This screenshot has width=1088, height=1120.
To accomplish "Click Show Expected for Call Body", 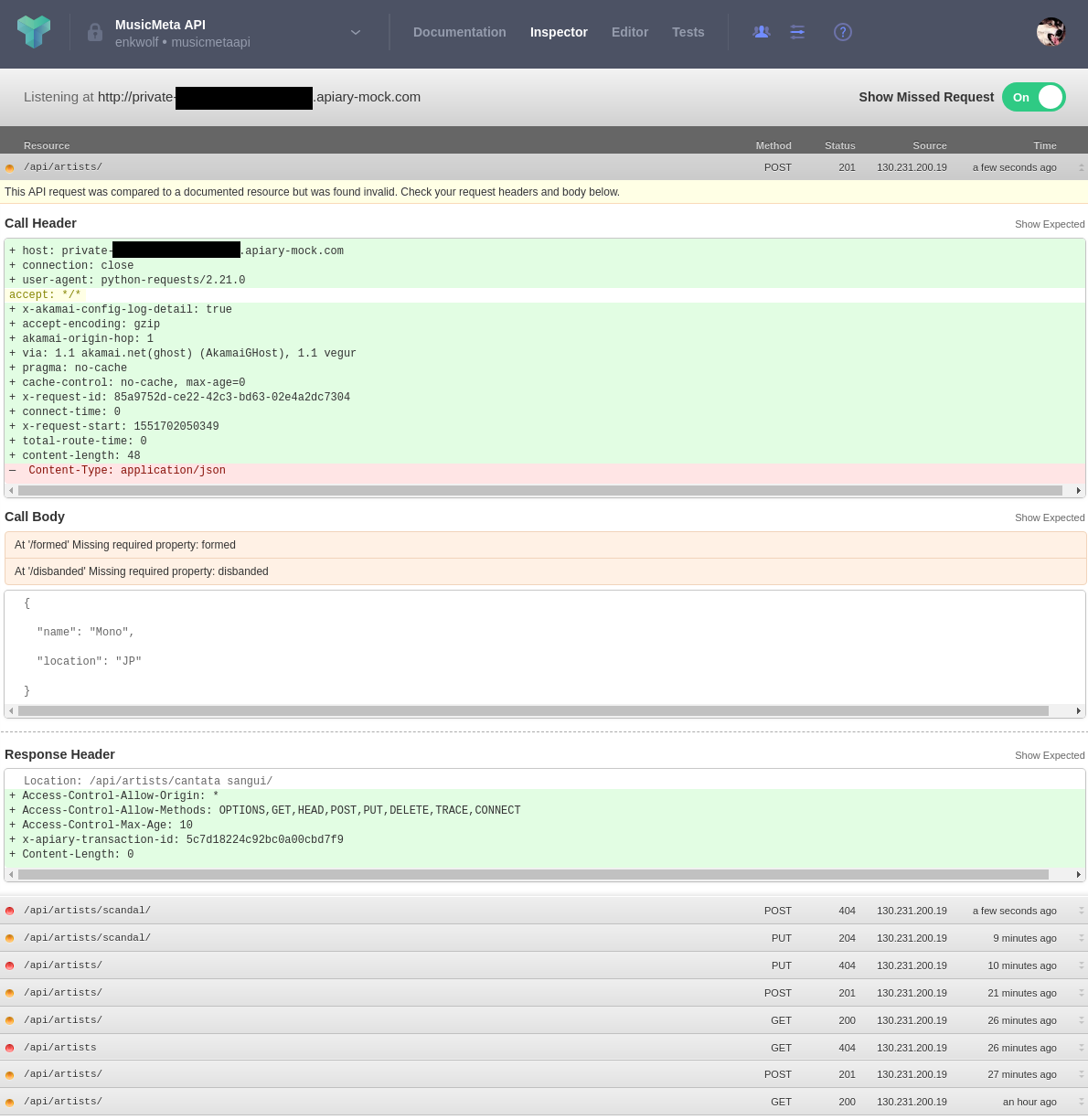I will pos(1050,517).
